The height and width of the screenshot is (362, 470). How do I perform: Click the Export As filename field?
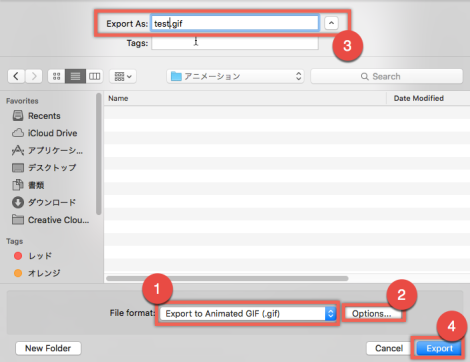235,23
